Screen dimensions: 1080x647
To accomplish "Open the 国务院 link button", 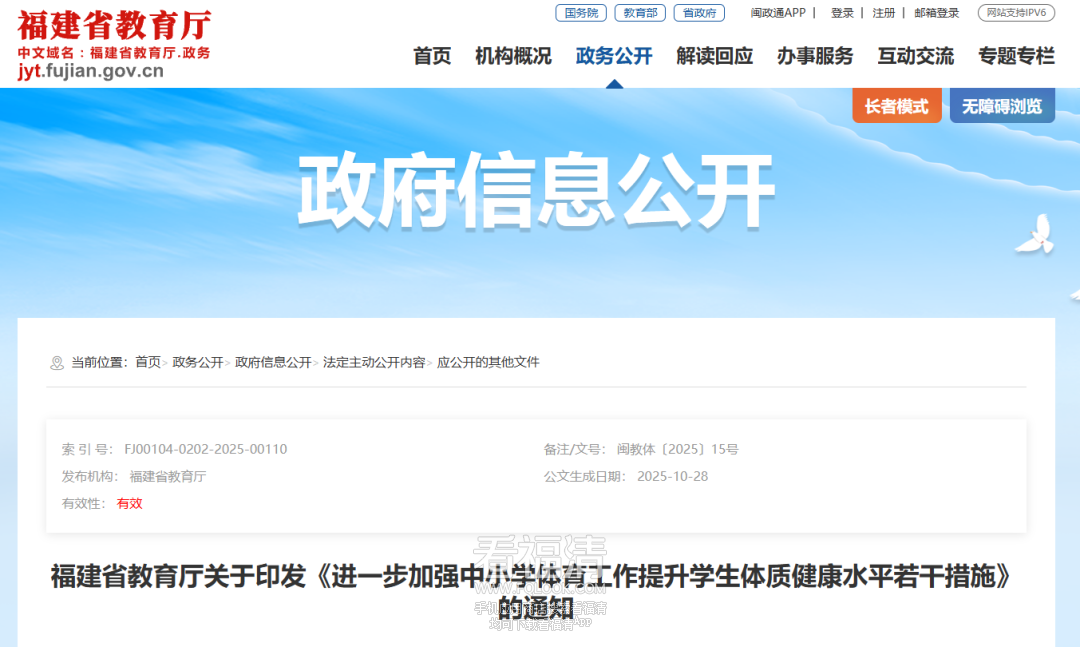I will tap(581, 13).
